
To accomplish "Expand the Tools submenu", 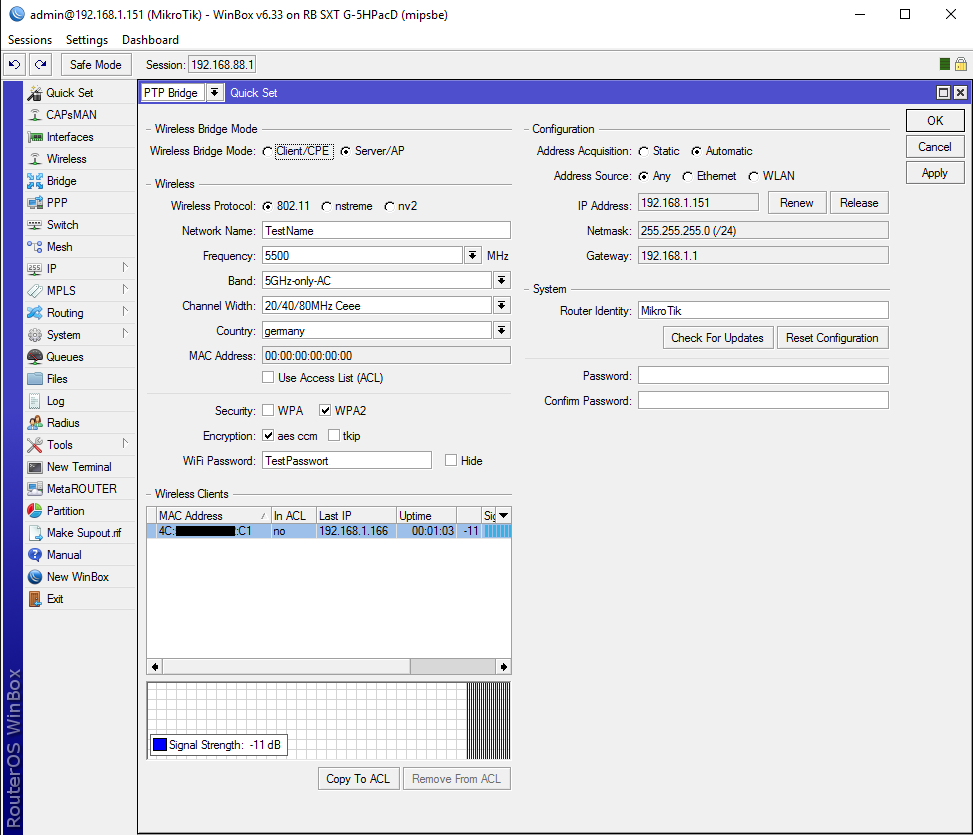I will [125, 444].
